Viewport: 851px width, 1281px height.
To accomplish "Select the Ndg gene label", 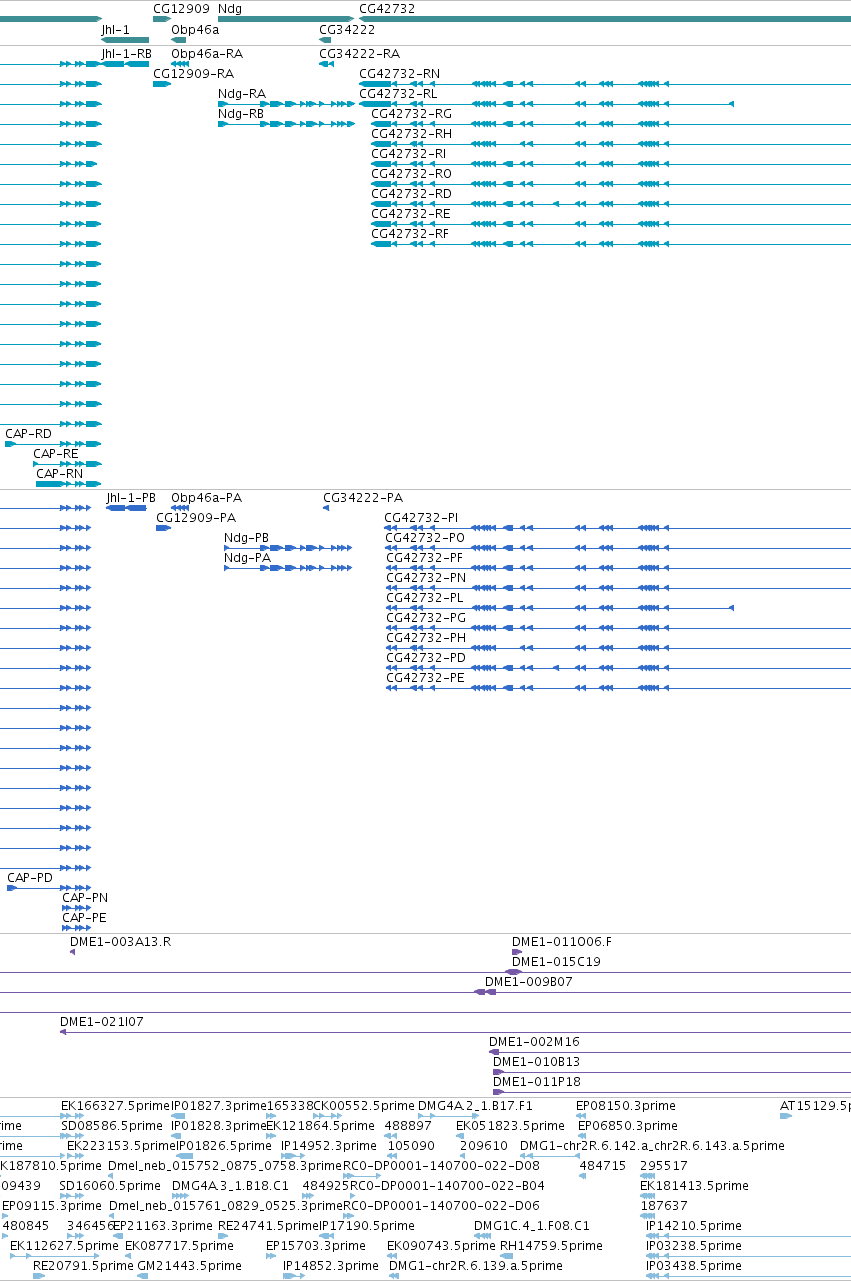I will pyautogui.click(x=229, y=8).
